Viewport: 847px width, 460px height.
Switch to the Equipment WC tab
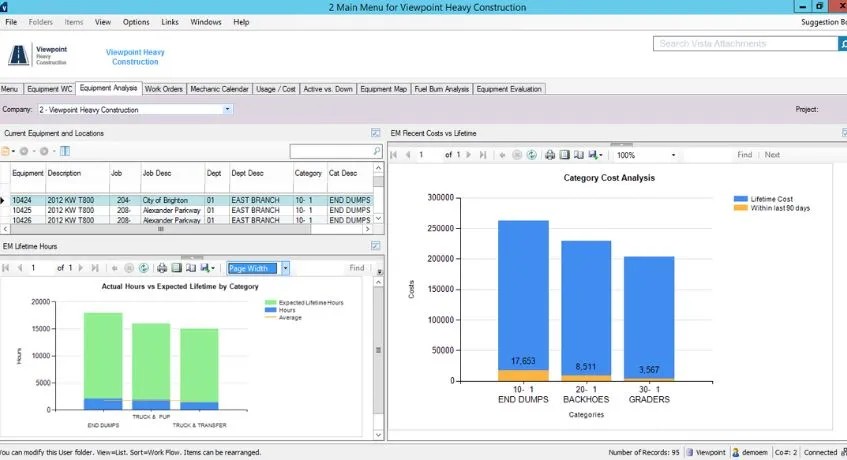(50, 89)
